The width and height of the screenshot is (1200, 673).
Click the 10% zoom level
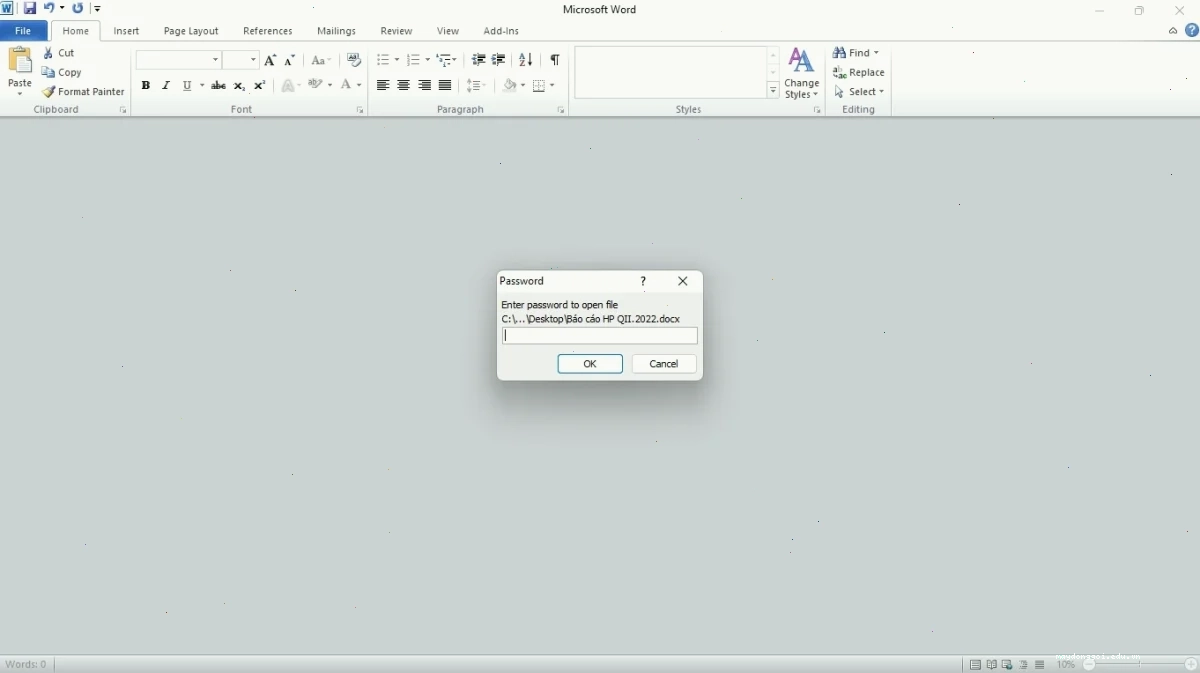(1066, 665)
